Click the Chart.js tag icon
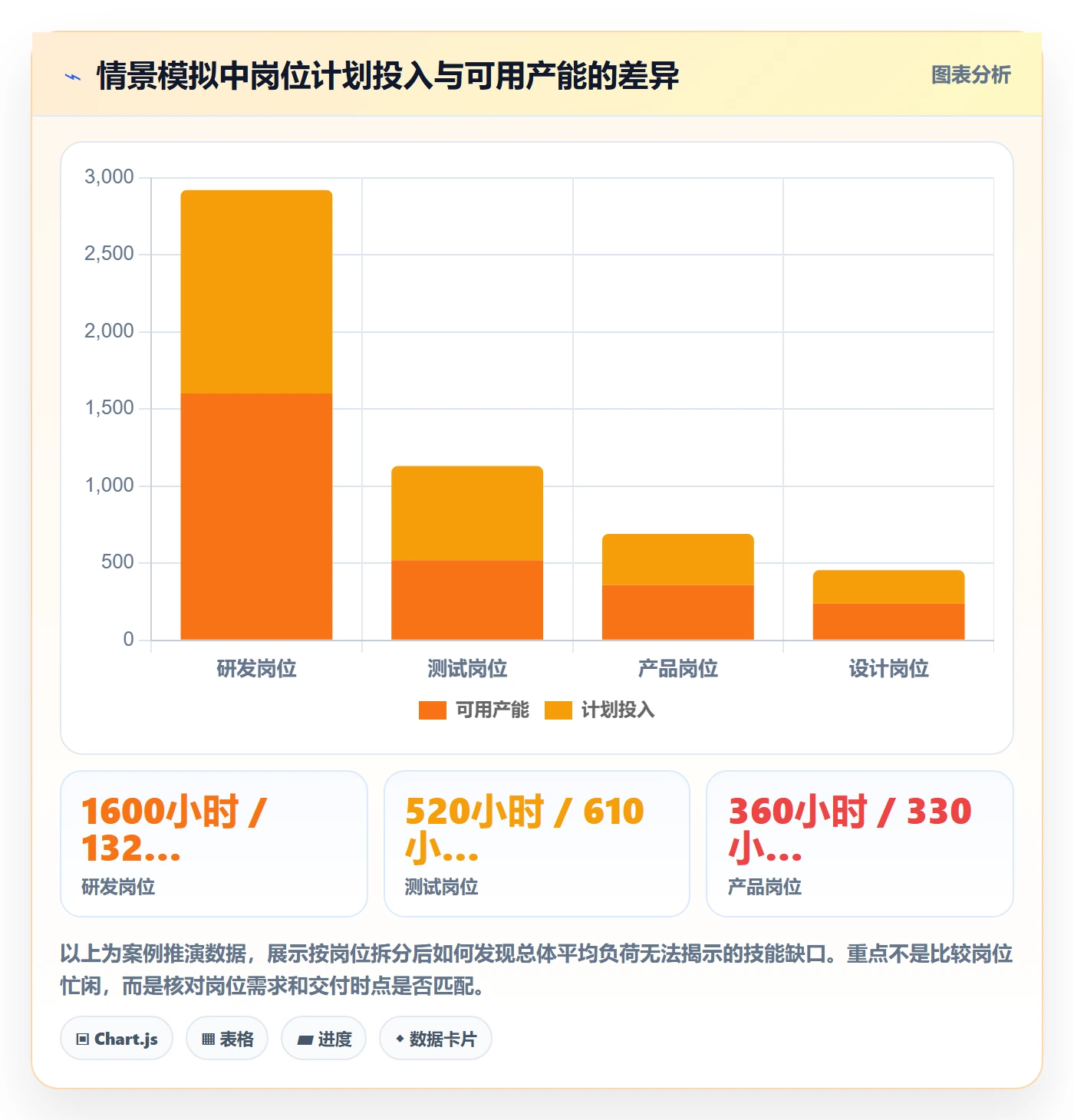This screenshot has width=1074, height=1120. (x=83, y=1039)
